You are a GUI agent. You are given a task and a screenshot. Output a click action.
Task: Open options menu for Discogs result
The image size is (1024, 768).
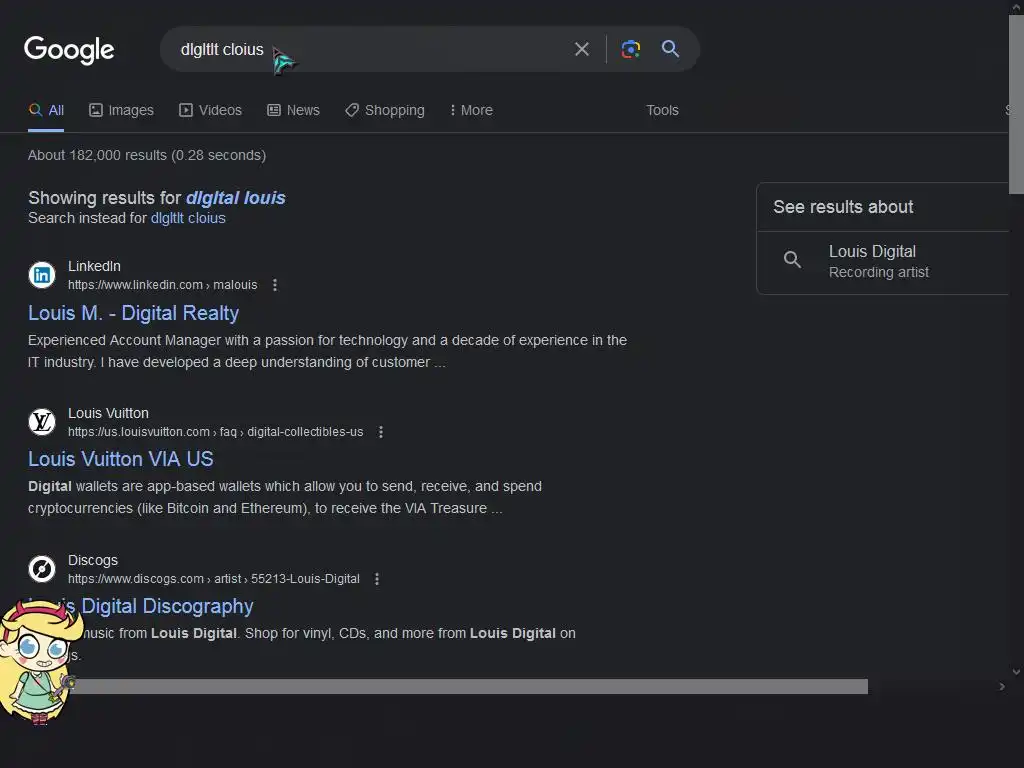point(377,579)
